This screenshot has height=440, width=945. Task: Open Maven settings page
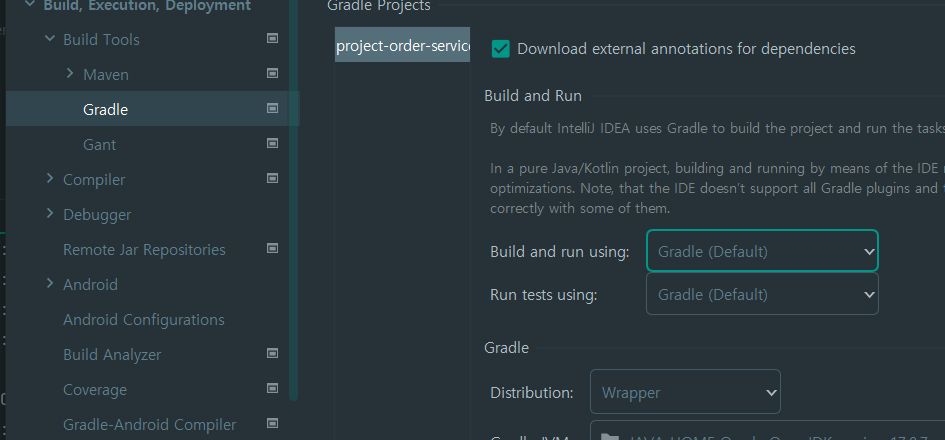pos(106,75)
